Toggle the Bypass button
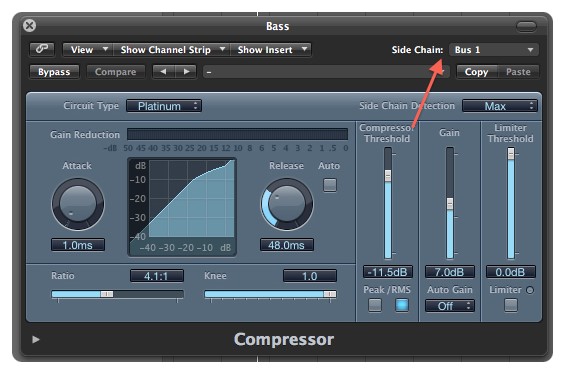The height and width of the screenshot is (374, 565). (54, 72)
